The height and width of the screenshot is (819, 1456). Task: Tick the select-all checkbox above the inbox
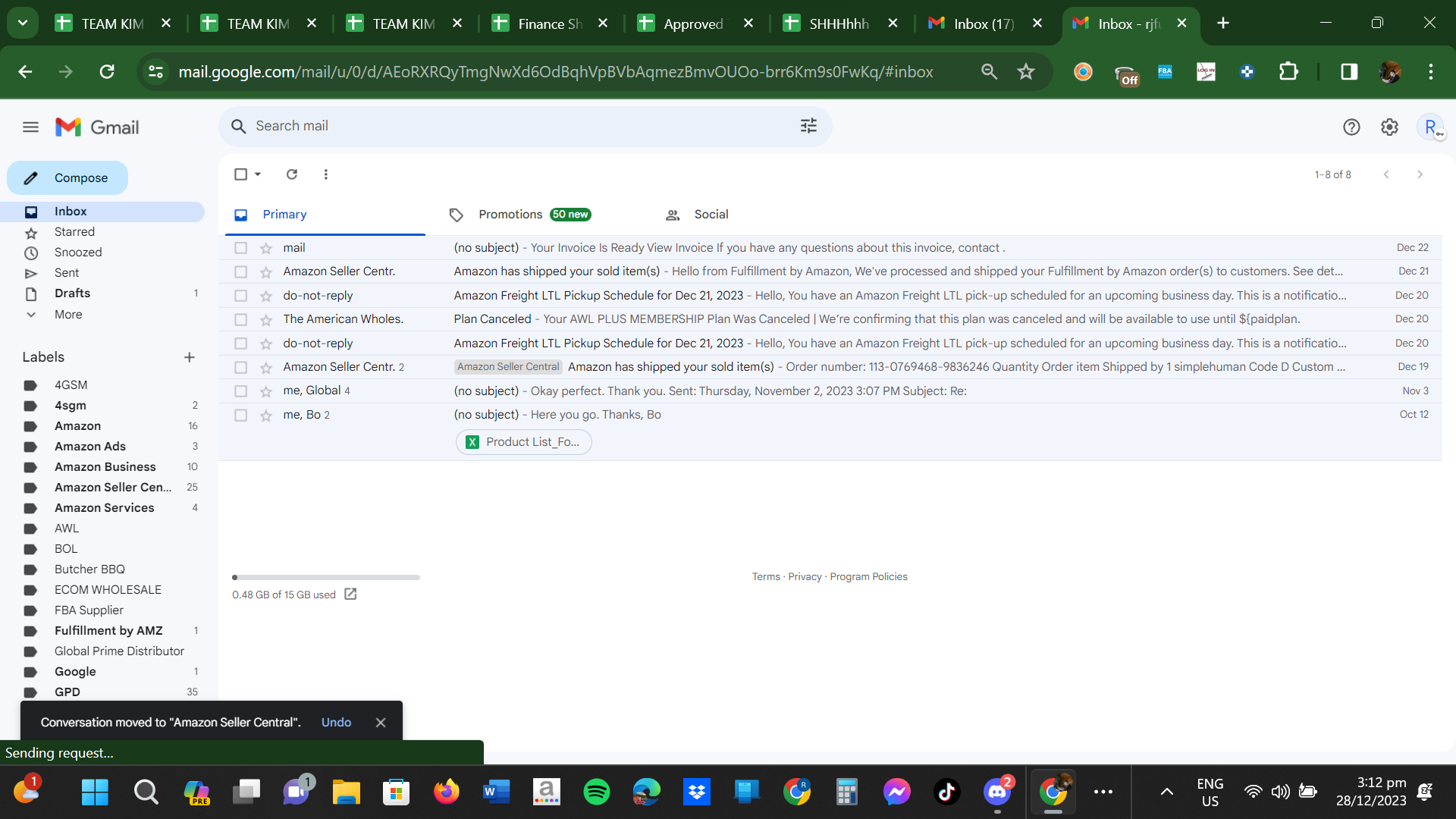240,174
